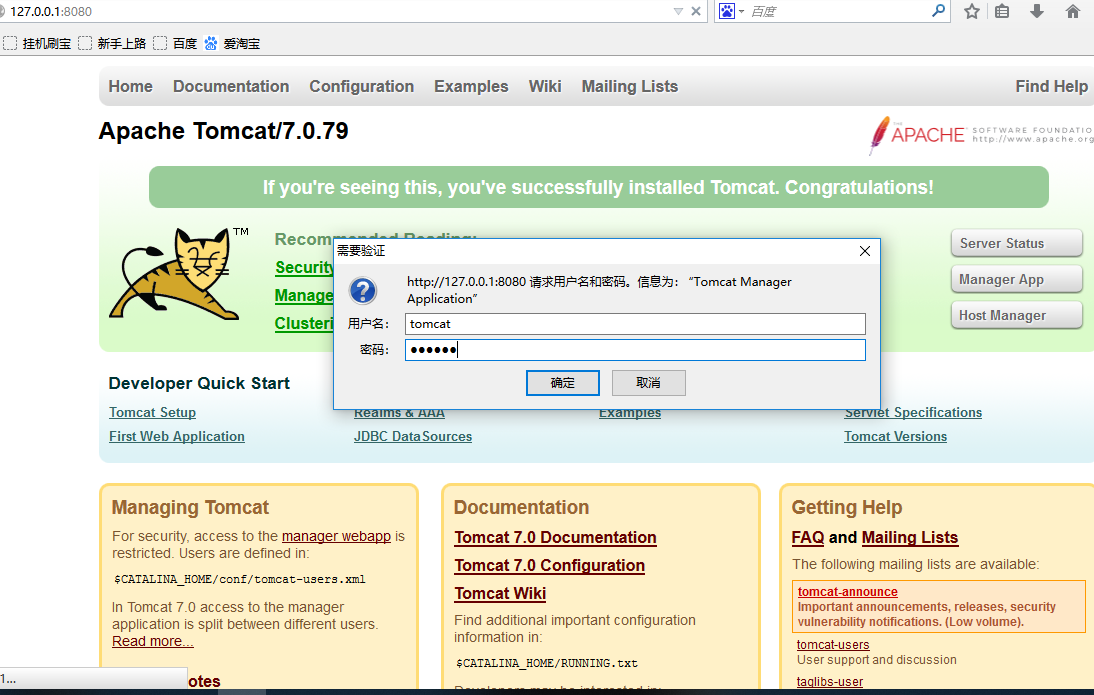Click the 密码 password field
1094x695 pixels.
pyautogui.click(x=635, y=350)
